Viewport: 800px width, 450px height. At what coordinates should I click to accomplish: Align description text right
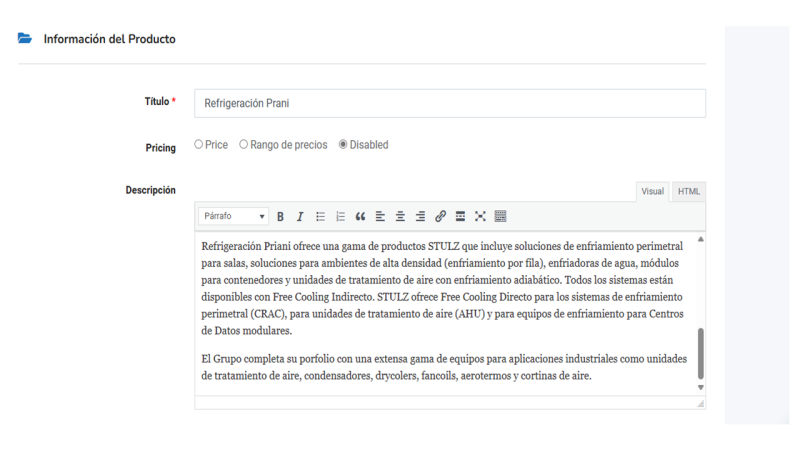[420, 216]
